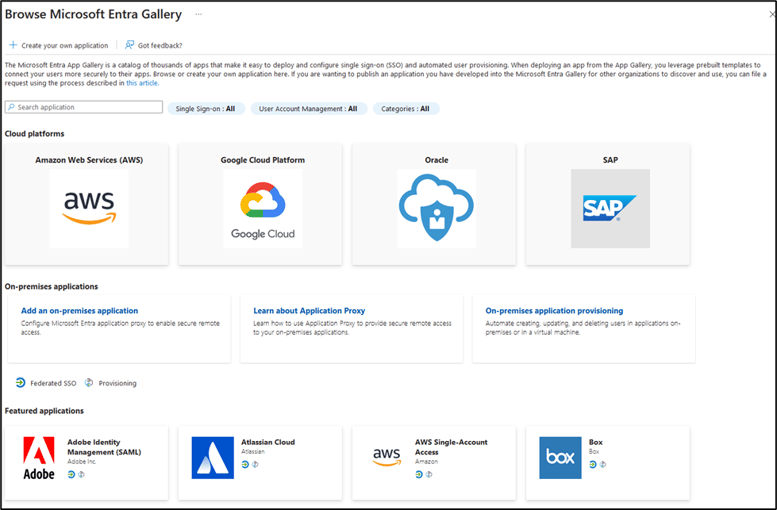This screenshot has height=510, width=777.
Task: Click the Oracle tile title
Action: (437, 160)
